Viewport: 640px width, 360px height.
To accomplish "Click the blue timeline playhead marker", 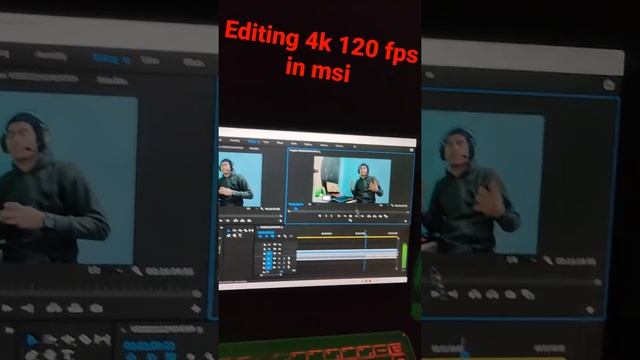I will point(365,233).
